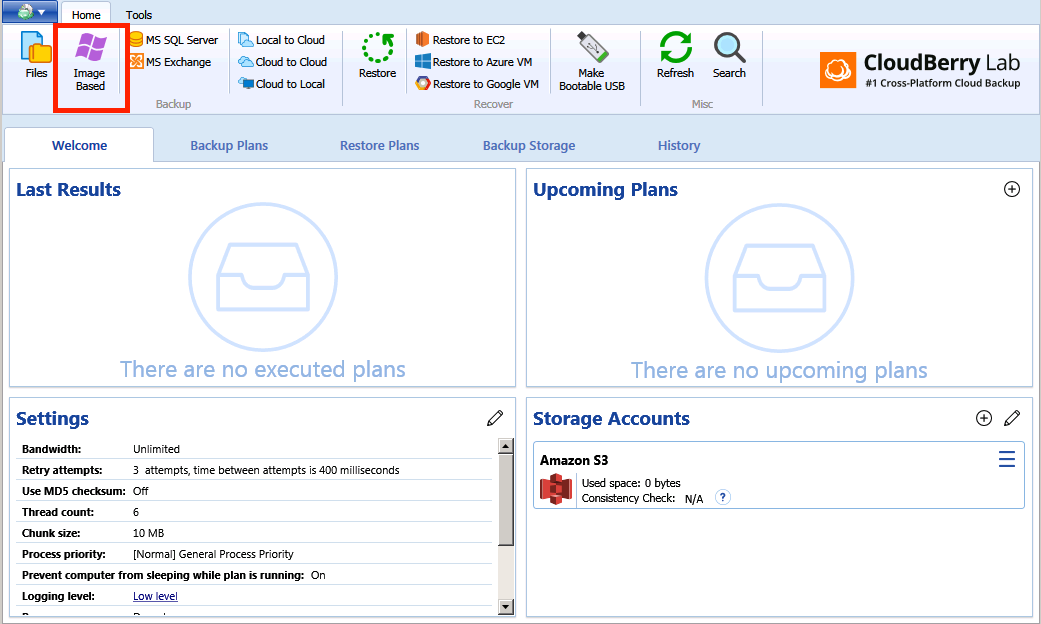This screenshot has height=624, width=1041.
Task: Switch to the Home ribbon tab
Action: pos(86,15)
